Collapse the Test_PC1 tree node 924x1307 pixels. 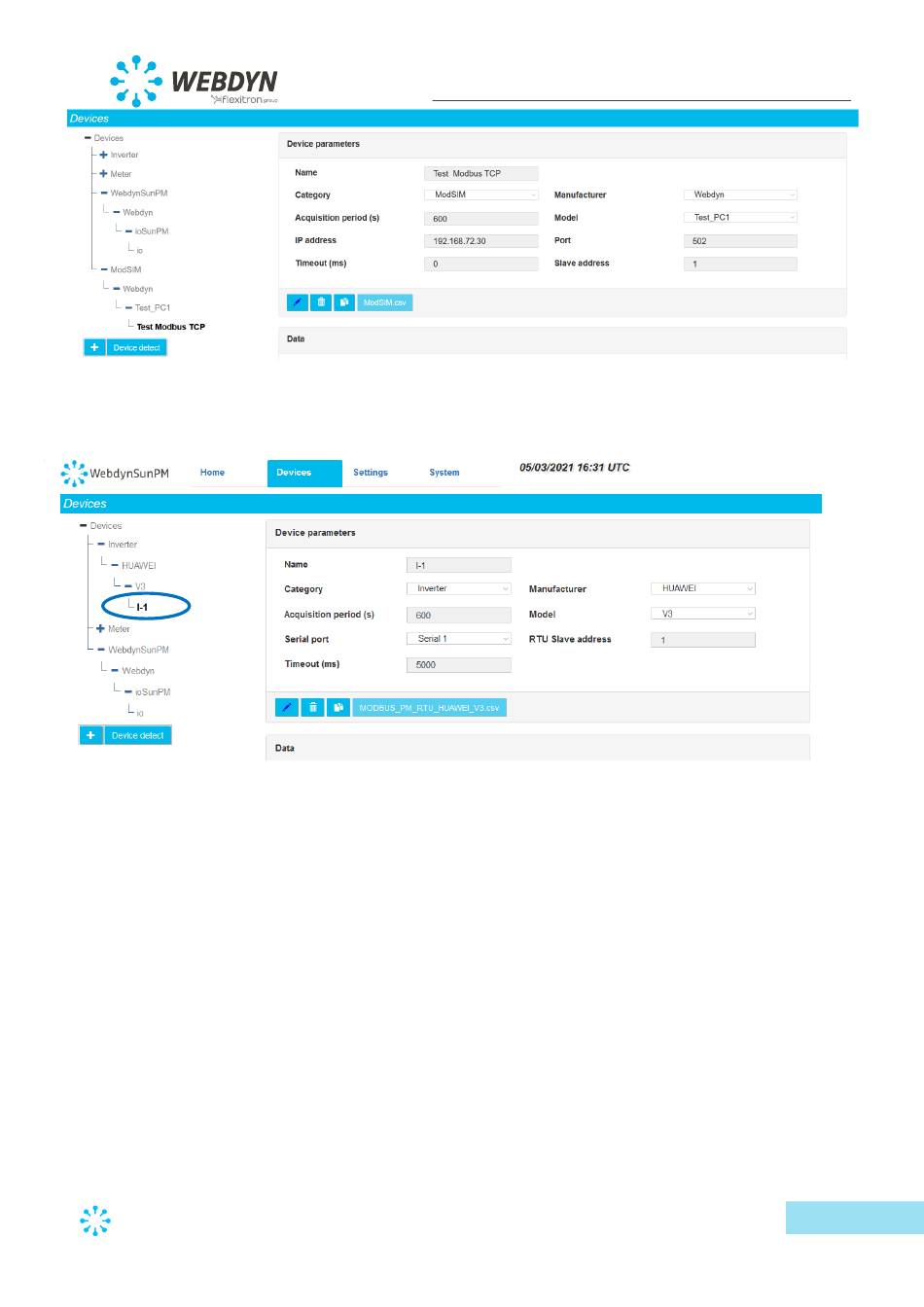pos(128,307)
